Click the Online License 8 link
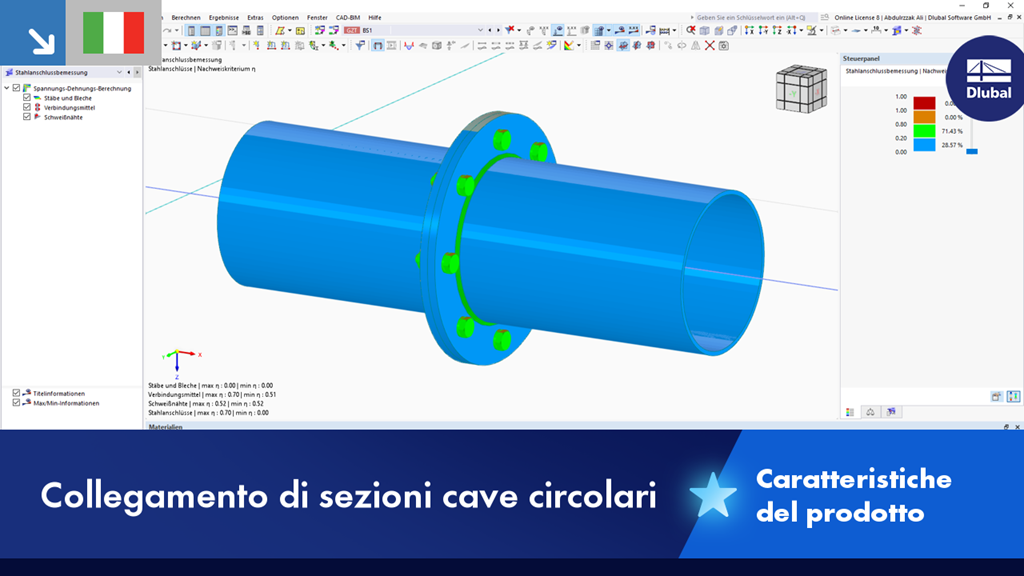The height and width of the screenshot is (576, 1024). [x=858, y=17]
